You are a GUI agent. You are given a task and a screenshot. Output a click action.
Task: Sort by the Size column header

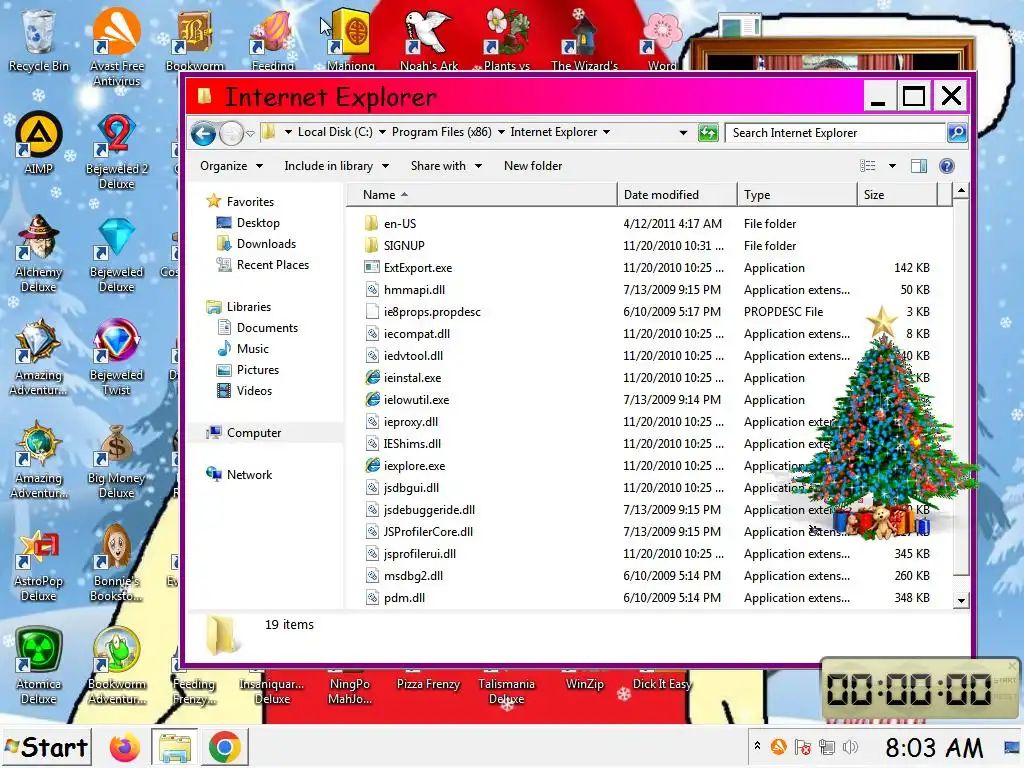tap(897, 195)
